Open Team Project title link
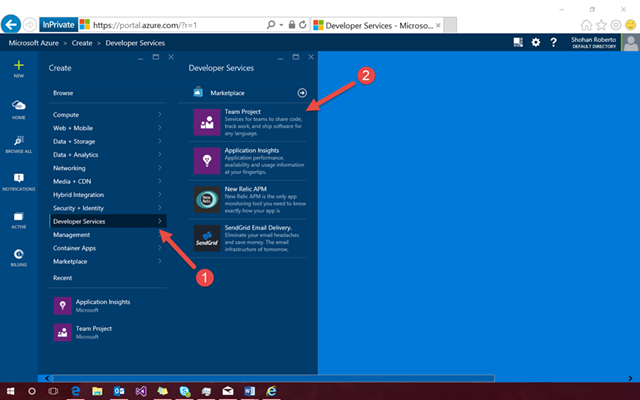Viewport: 640px width, 400px height. pos(242,111)
